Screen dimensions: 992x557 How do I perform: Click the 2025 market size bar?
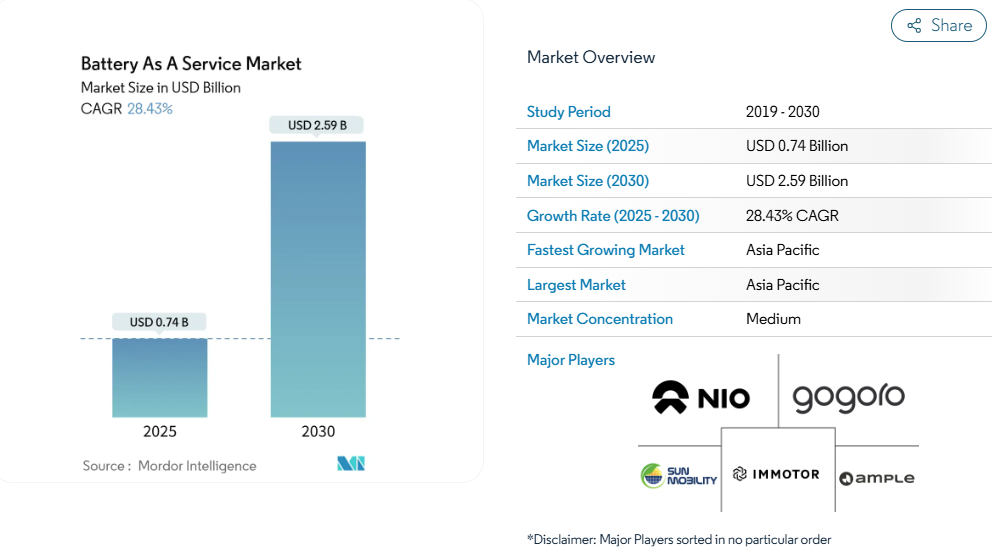point(160,377)
